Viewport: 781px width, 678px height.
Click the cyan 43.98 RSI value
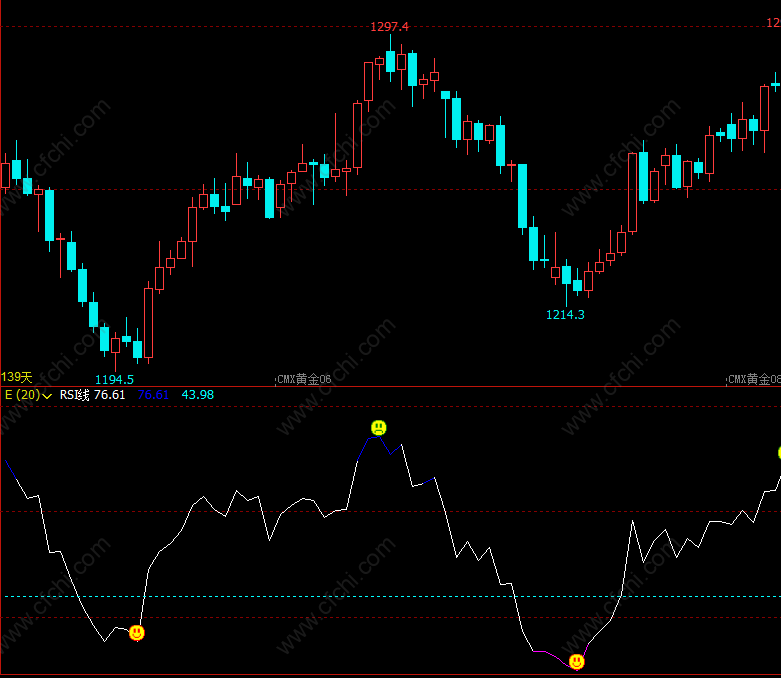pos(198,395)
